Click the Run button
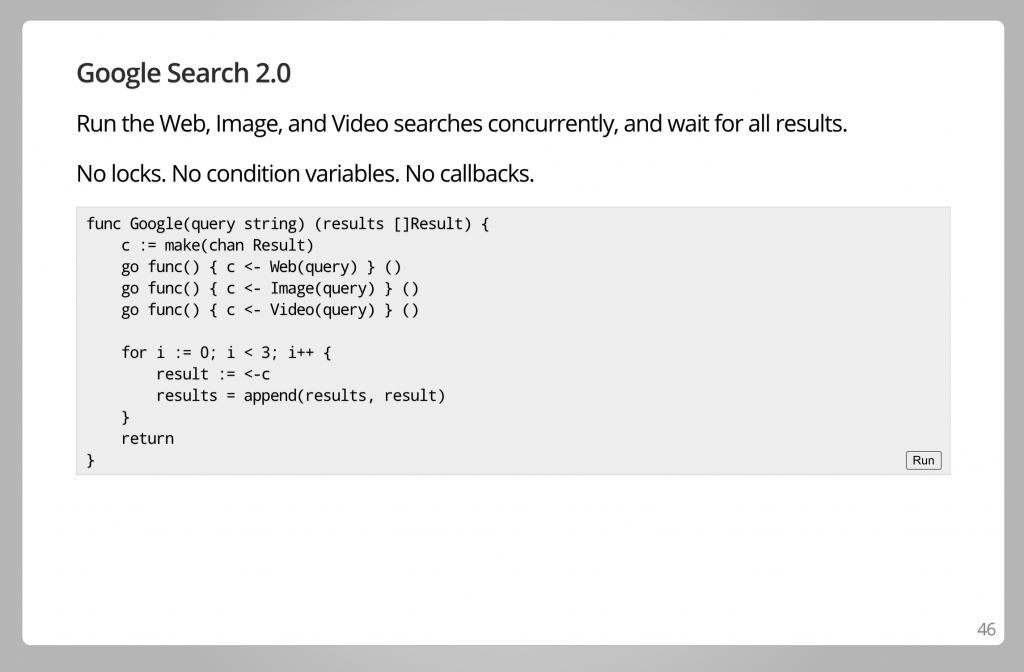 (x=923, y=460)
